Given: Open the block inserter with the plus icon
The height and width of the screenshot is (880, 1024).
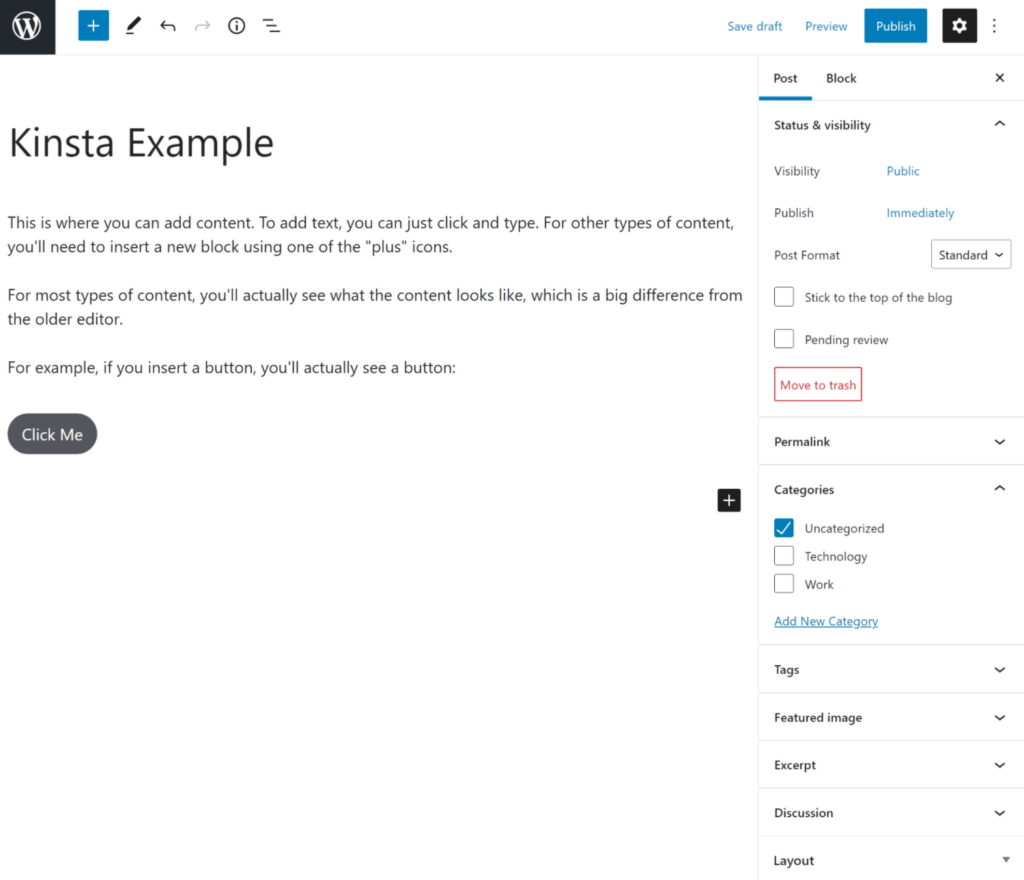Looking at the screenshot, I should tap(93, 25).
